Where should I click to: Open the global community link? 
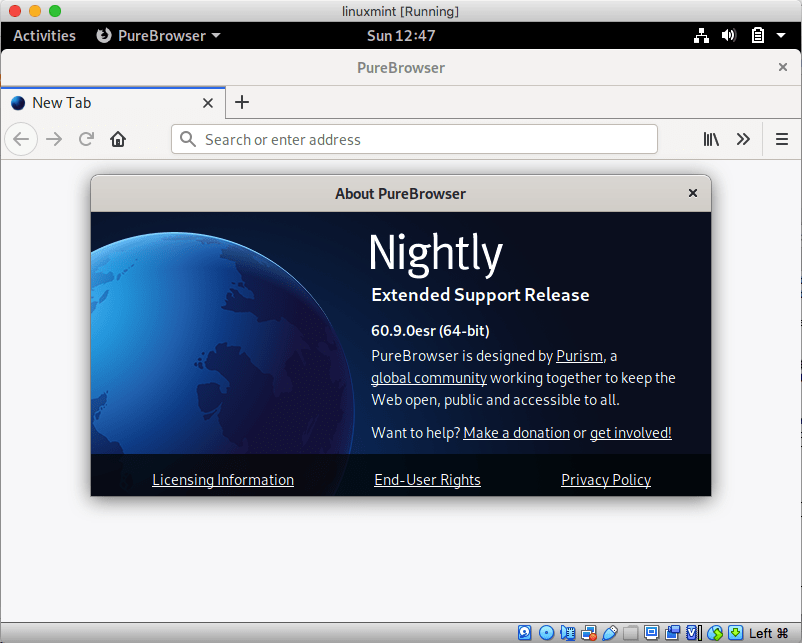click(x=429, y=378)
